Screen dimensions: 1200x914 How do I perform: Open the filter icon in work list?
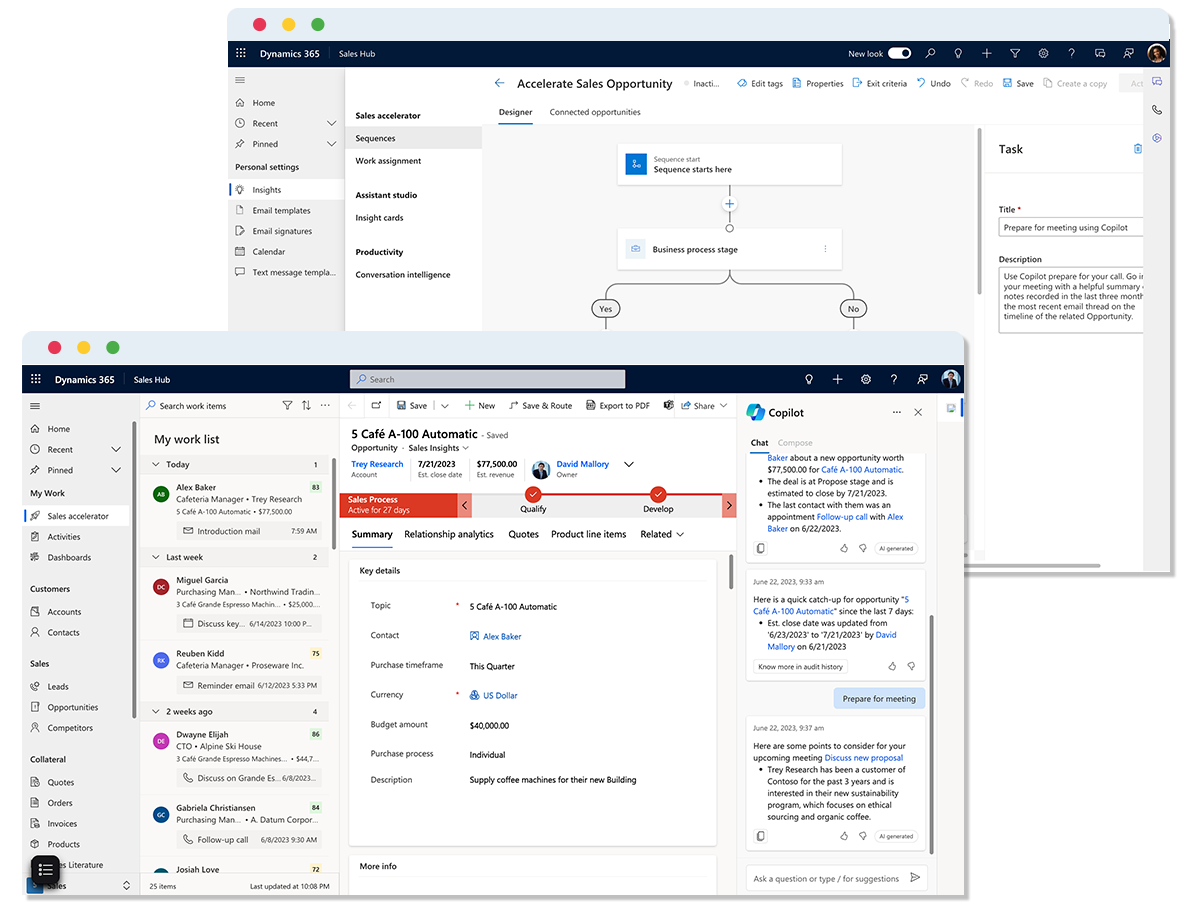pos(287,405)
